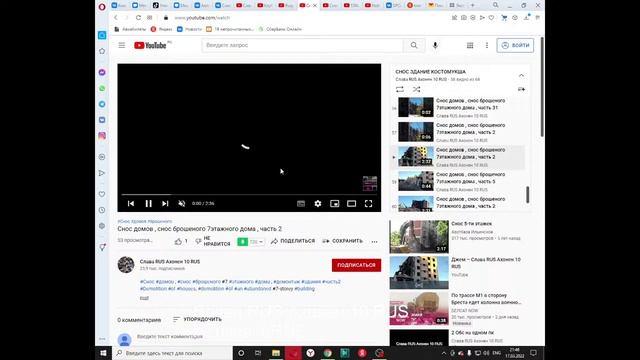Open the YouTube apps grid

pos(470,45)
